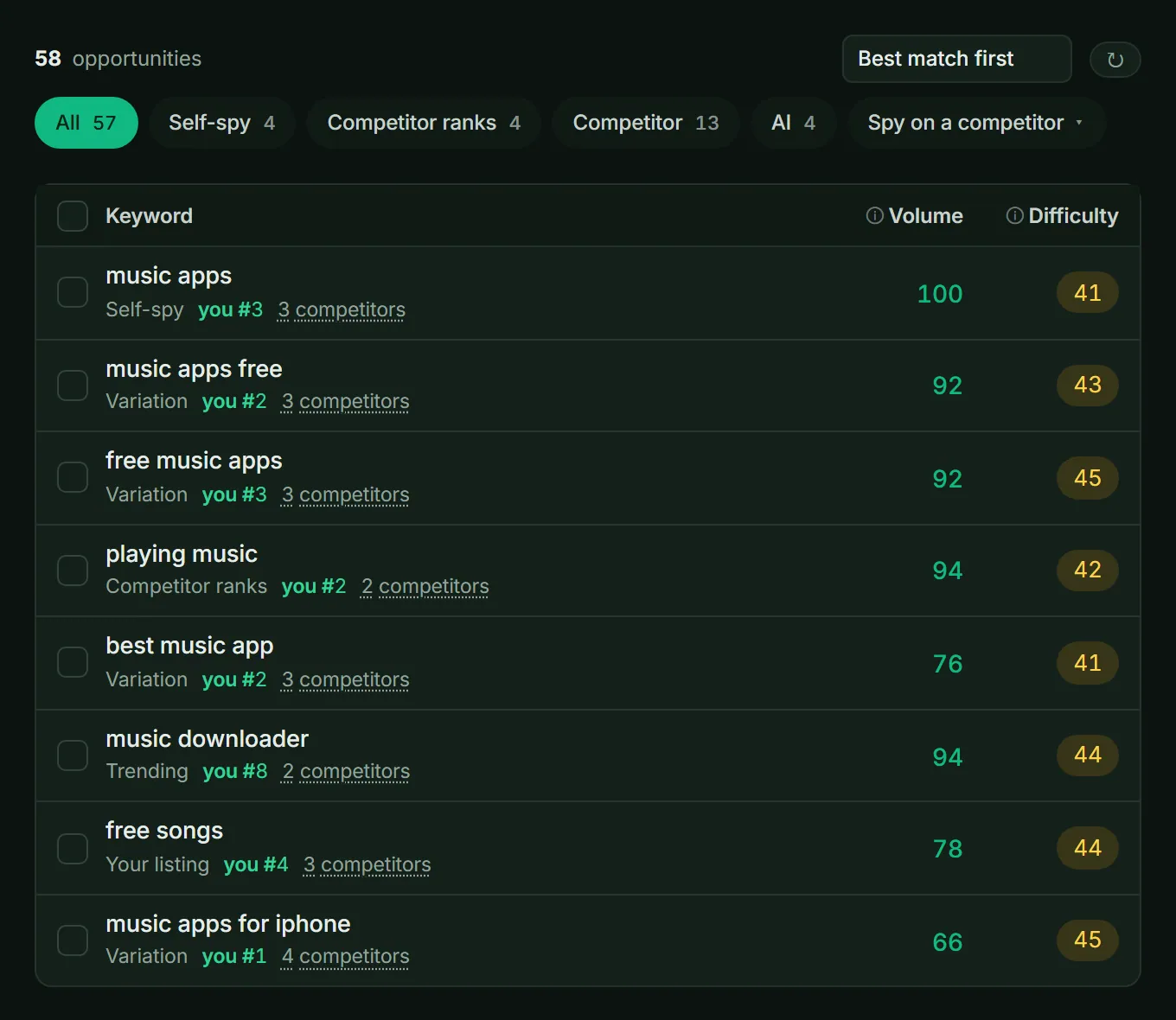Select the free songs checkbox
The width and height of the screenshot is (1176, 1020).
coord(73,849)
